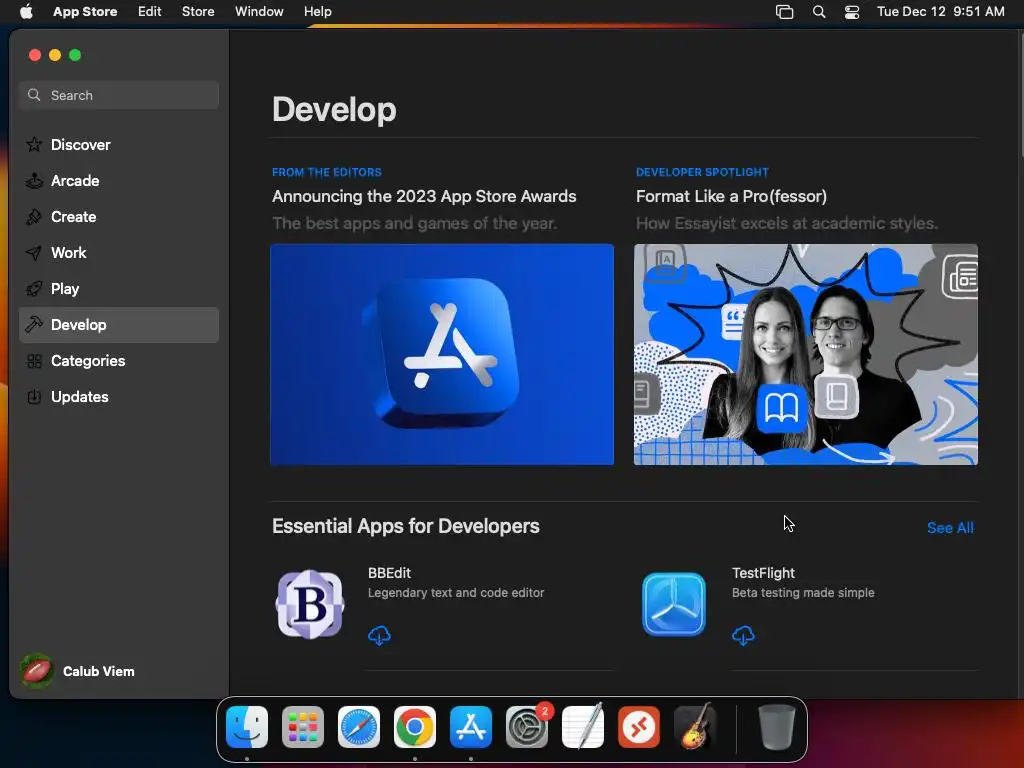This screenshot has height=768, width=1024.
Task: Click the App Store Dock icon
Action: pyautogui.click(x=471, y=727)
